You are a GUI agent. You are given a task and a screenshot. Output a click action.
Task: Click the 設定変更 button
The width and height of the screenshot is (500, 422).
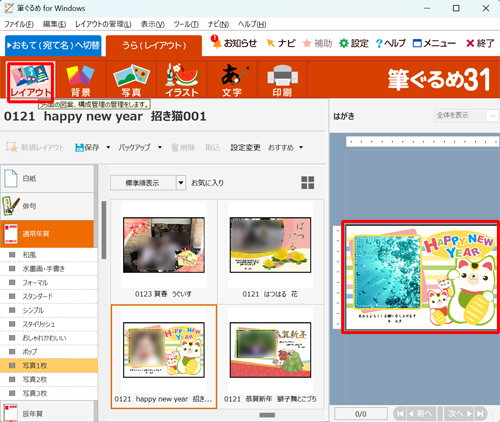pyautogui.click(x=245, y=147)
